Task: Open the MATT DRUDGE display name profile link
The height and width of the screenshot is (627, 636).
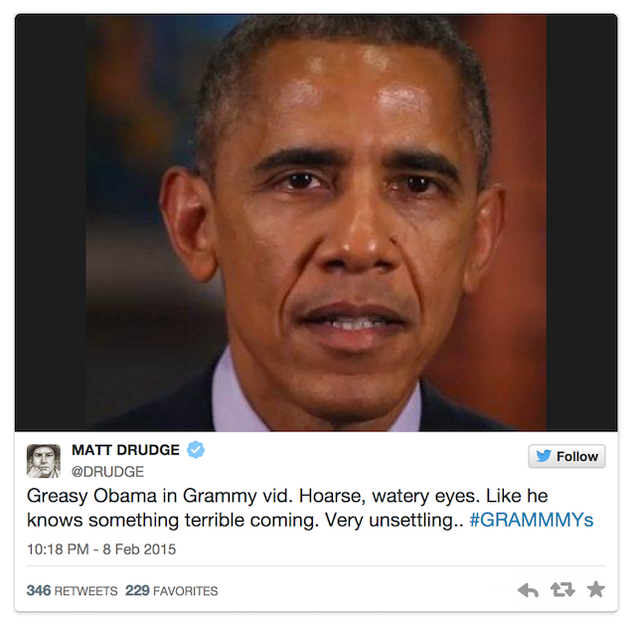Action: pos(125,450)
